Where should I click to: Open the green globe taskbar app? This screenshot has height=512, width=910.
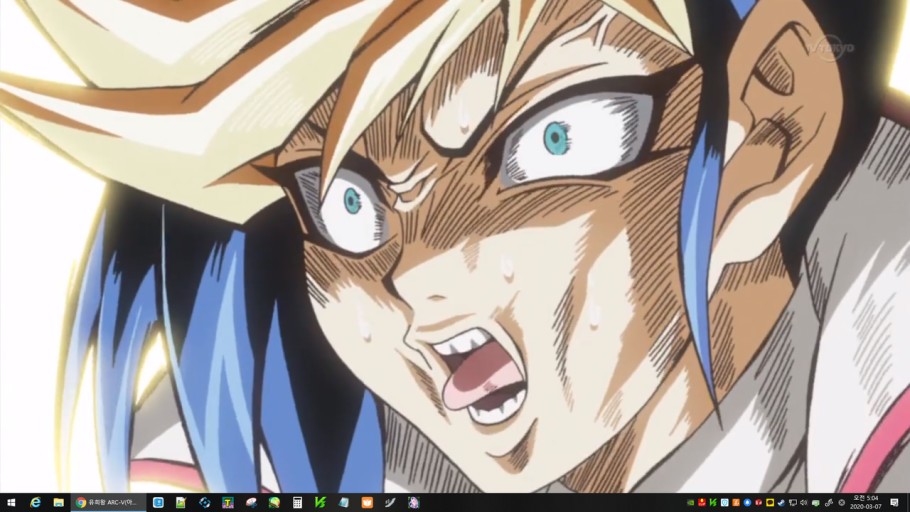[x=274, y=503]
